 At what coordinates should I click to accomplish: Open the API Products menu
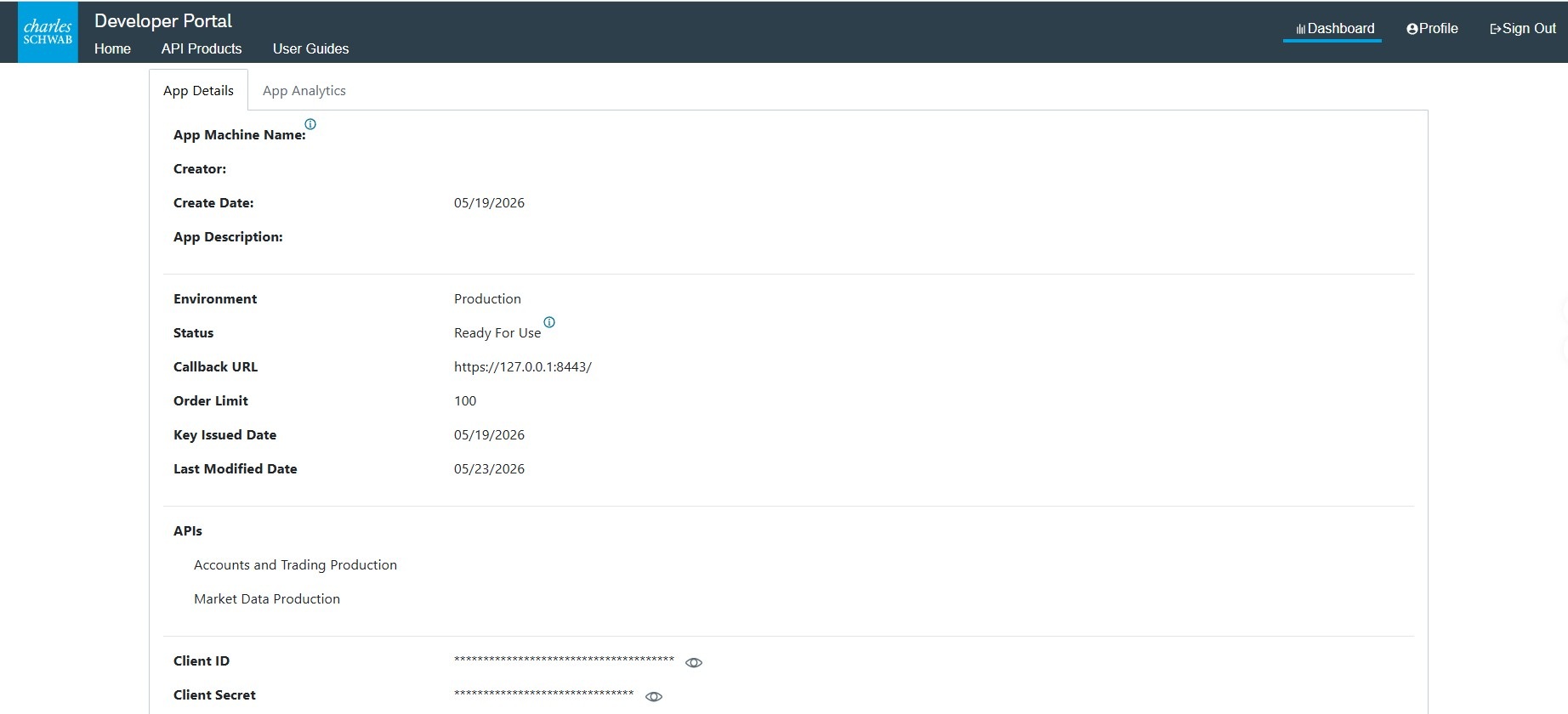pyautogui.click(x=202, y=49)
